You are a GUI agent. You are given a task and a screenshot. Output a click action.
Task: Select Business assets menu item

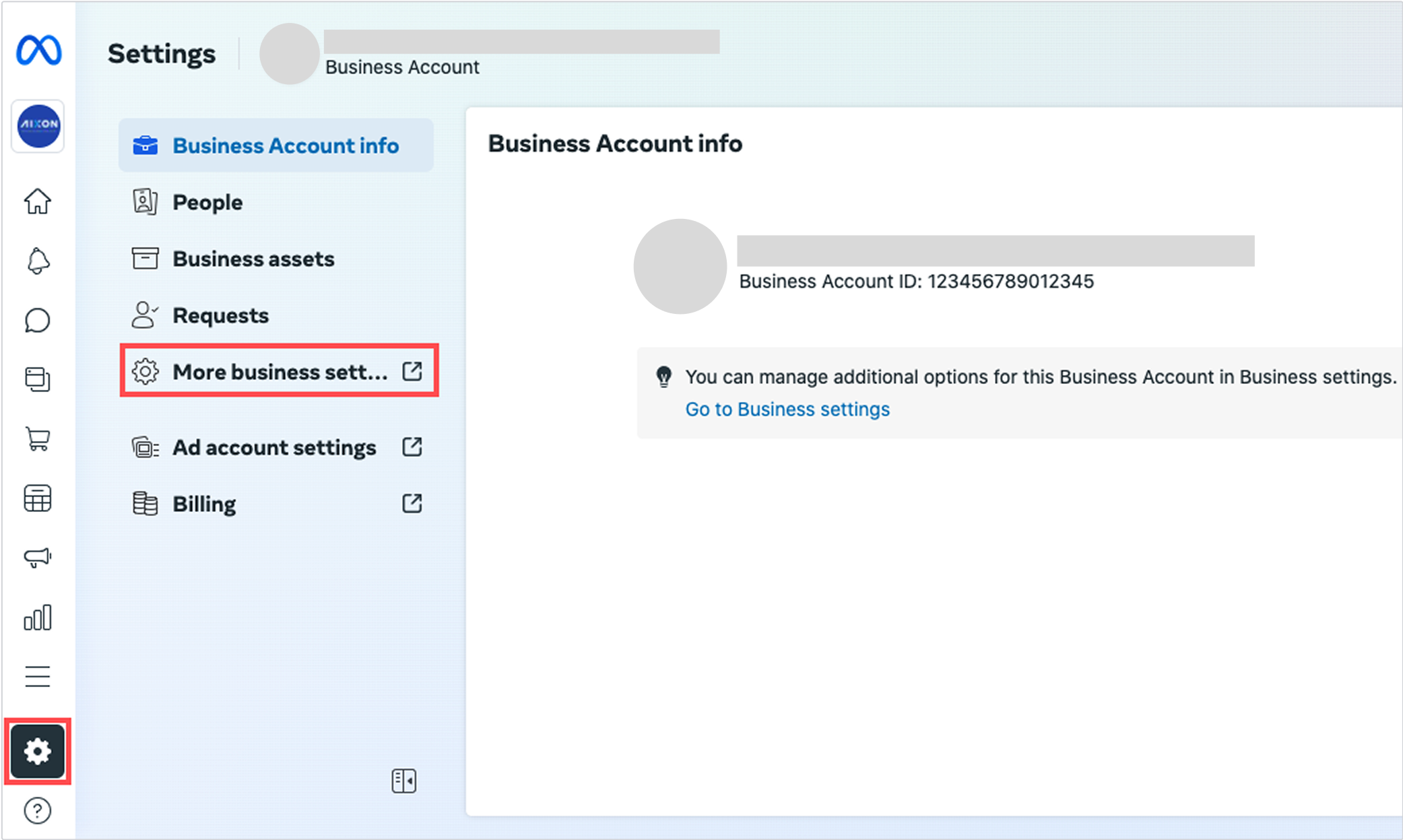click(x=253, y=259)
